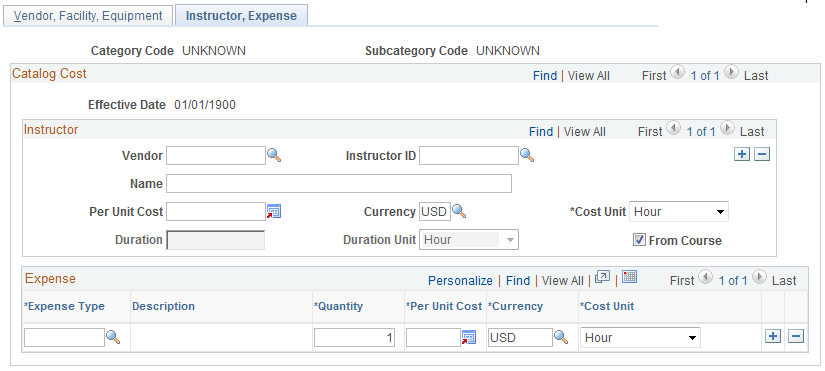Click Last link in Expense navigation

784,280
